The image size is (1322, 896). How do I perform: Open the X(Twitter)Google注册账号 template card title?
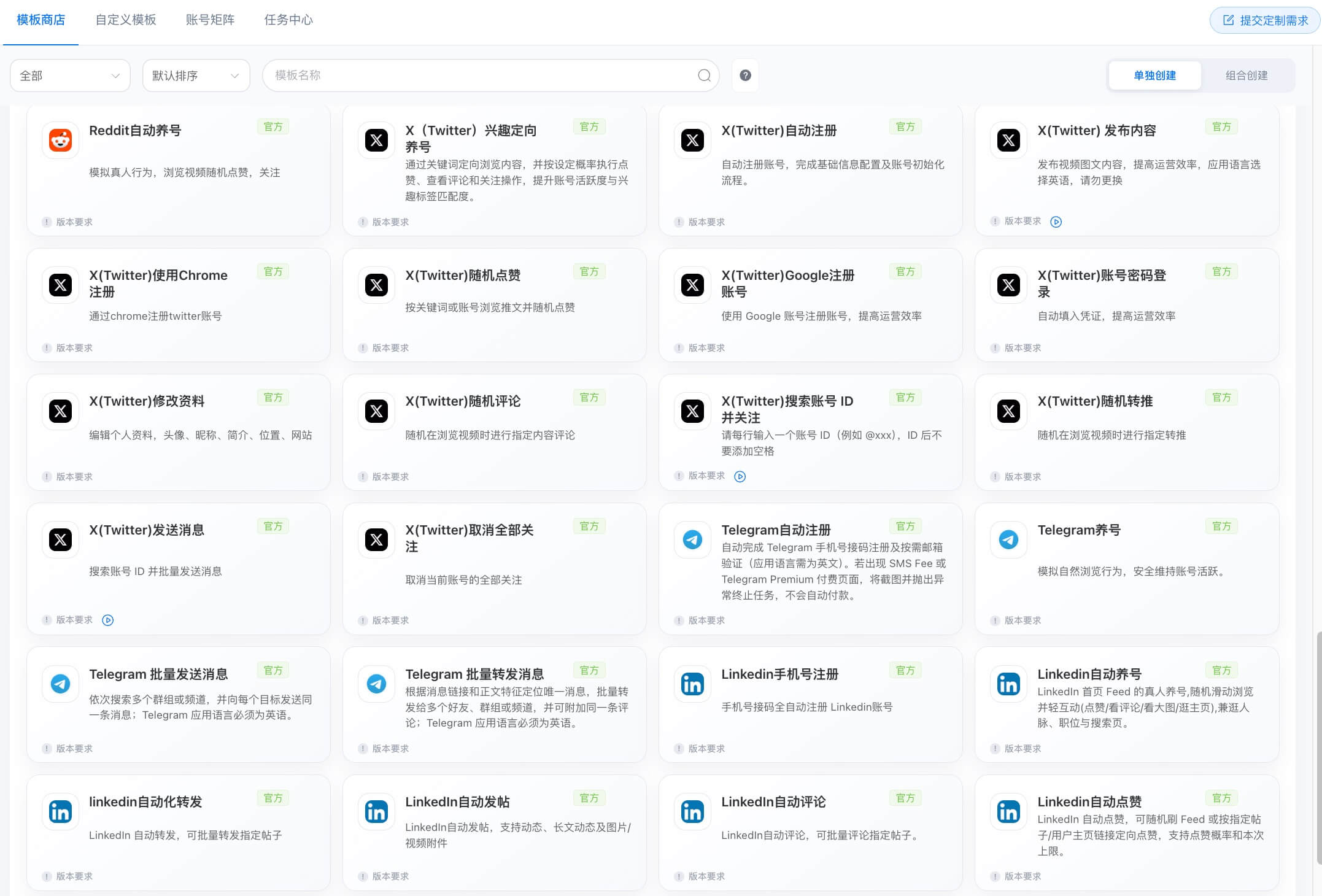pyautogui.click(x=788, y=283)
